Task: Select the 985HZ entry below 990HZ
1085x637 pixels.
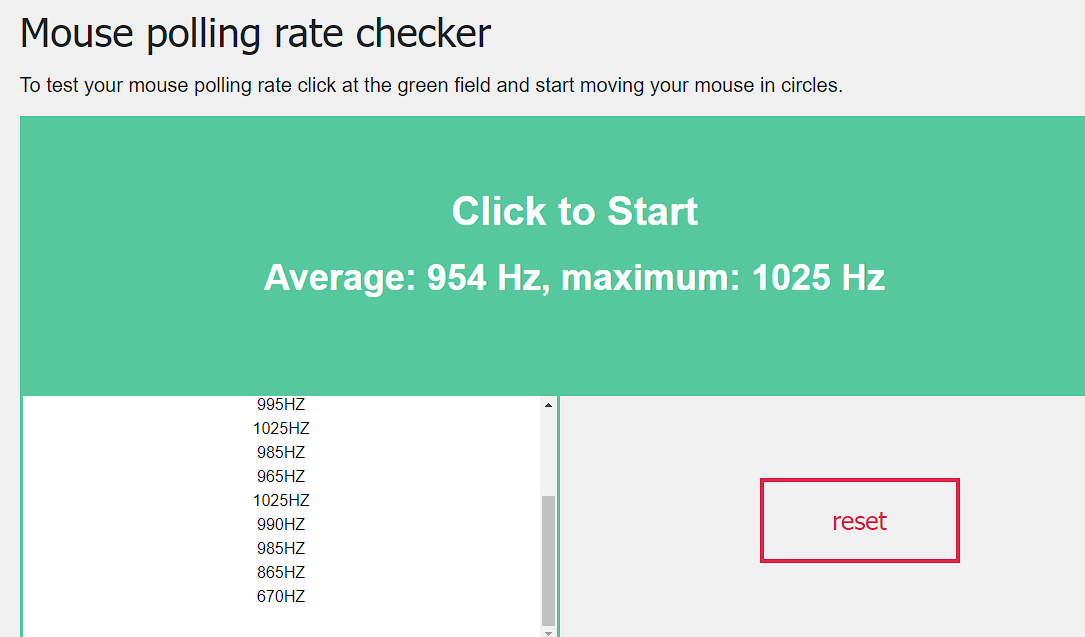Action: coord(281,548)
